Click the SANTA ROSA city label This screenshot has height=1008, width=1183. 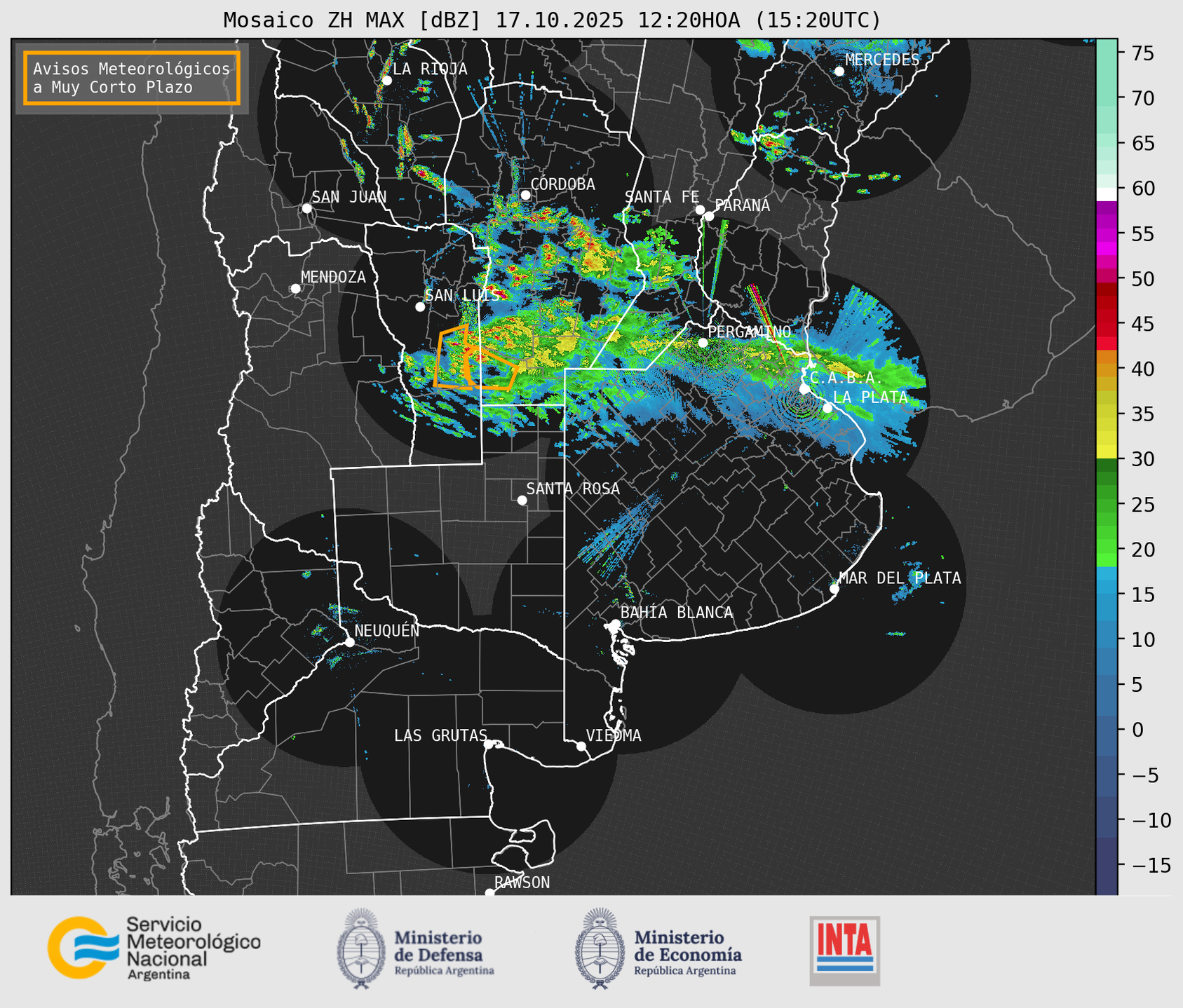573,489
